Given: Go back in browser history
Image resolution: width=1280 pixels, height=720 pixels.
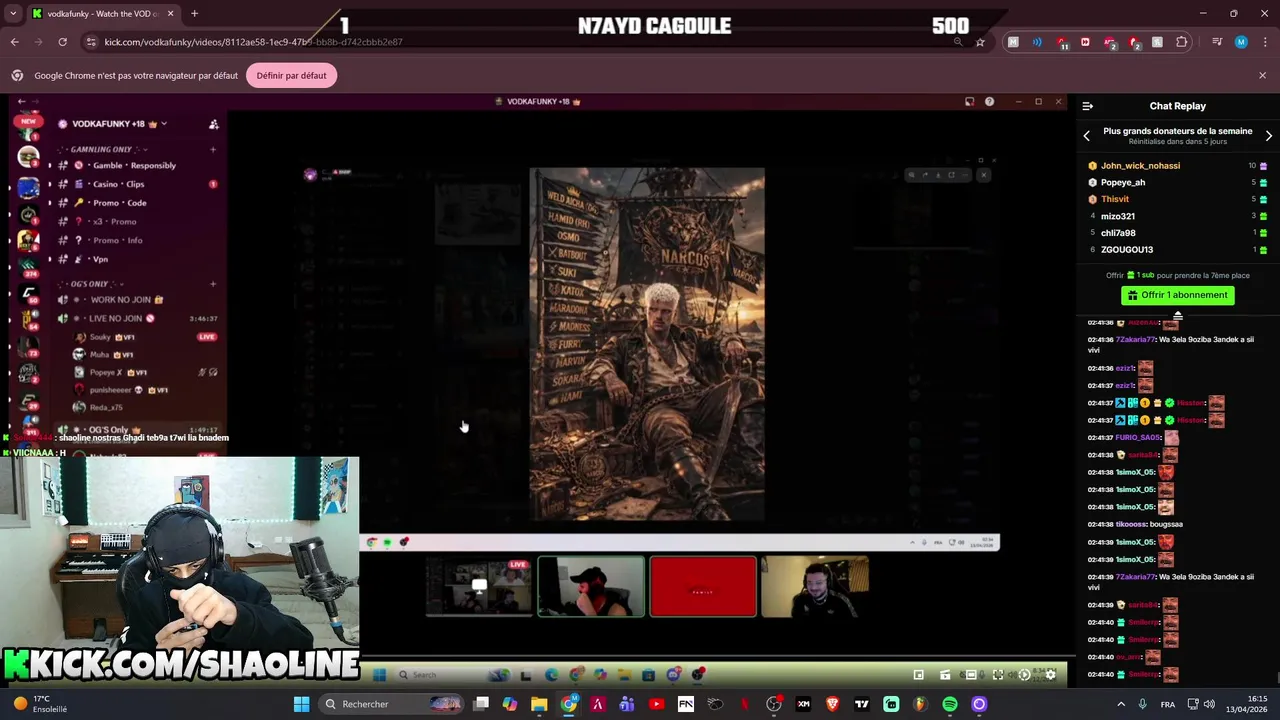Looking at the screenshot, I should coord(14,42).
